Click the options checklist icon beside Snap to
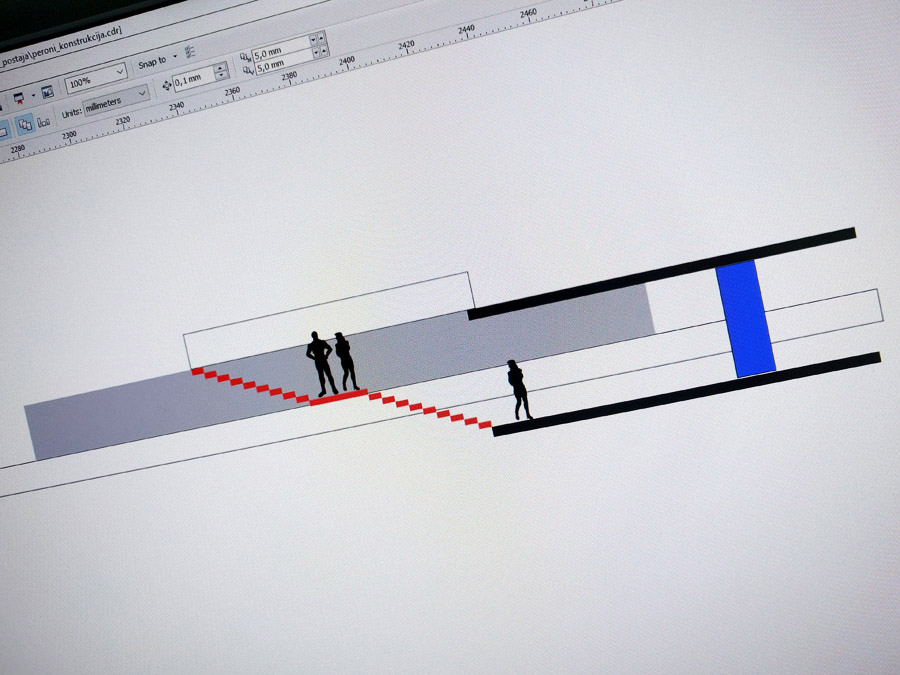Screen dimensions: 900x675 pos(190,53)
